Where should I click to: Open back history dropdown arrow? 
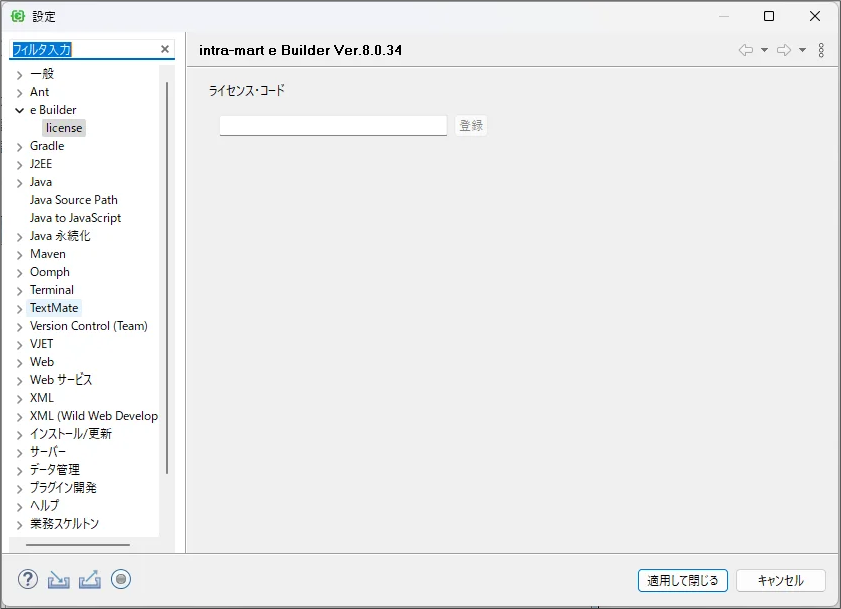[764, 50]
